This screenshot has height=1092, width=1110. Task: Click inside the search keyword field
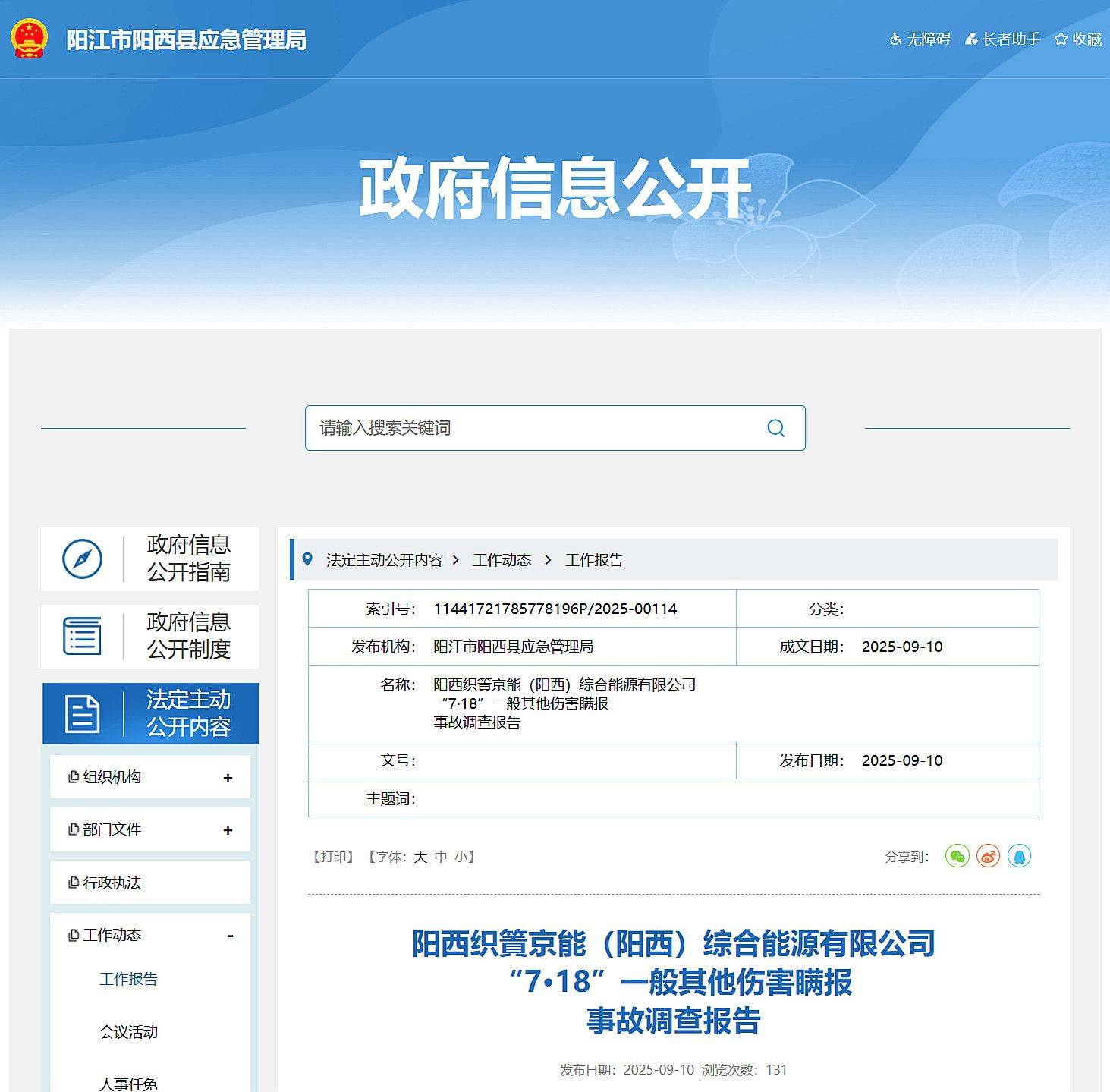(x=531, y=428)
